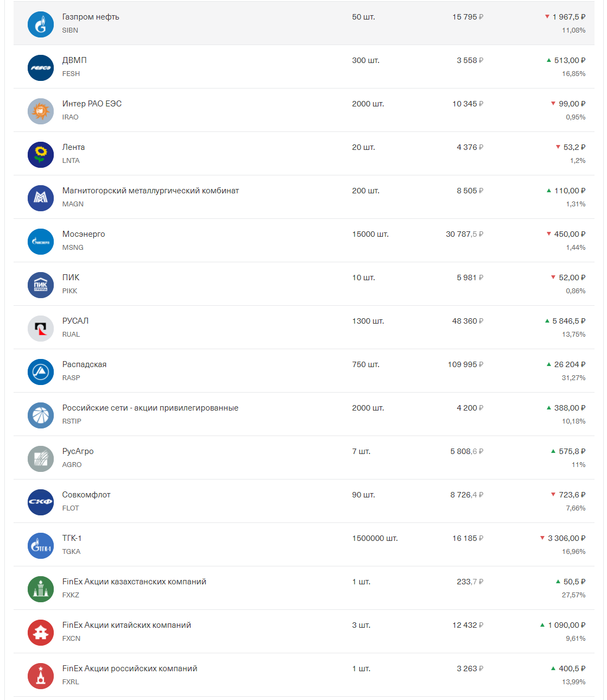Click the ПИК building logo icon
Screen dimensions: 607x700
point(41,285)
